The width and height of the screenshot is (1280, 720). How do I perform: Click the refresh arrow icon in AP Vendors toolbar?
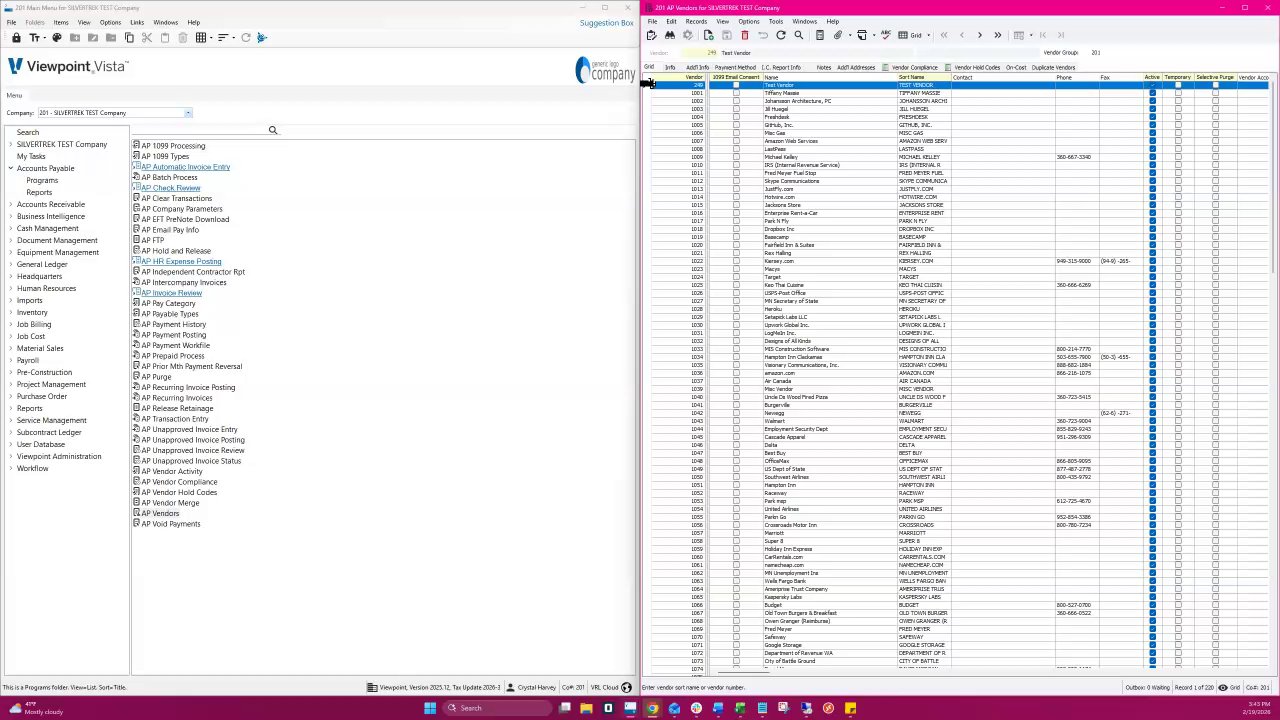point(781,35)
